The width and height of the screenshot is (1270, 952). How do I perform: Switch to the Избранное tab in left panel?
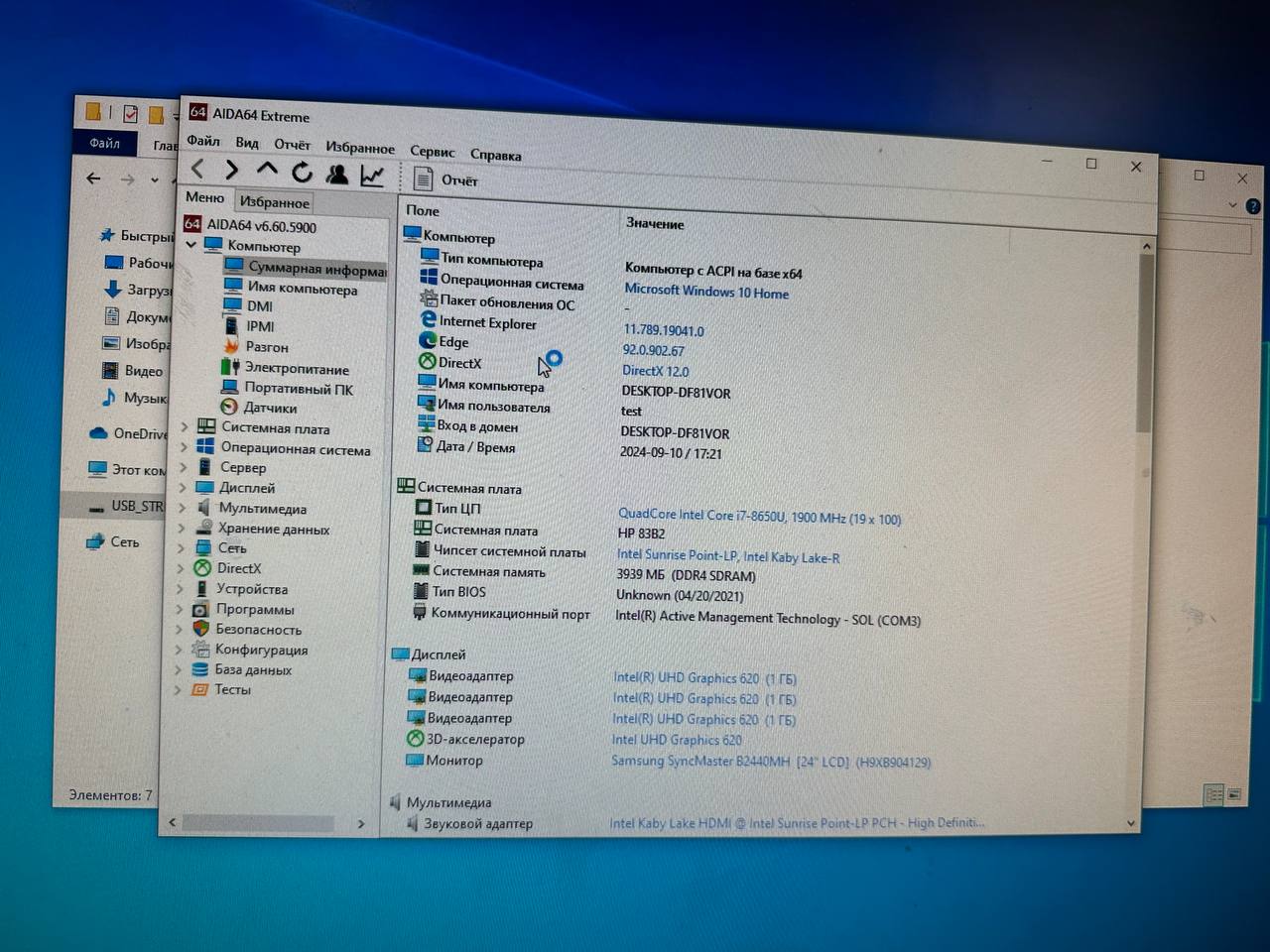(x=274, y=201)
